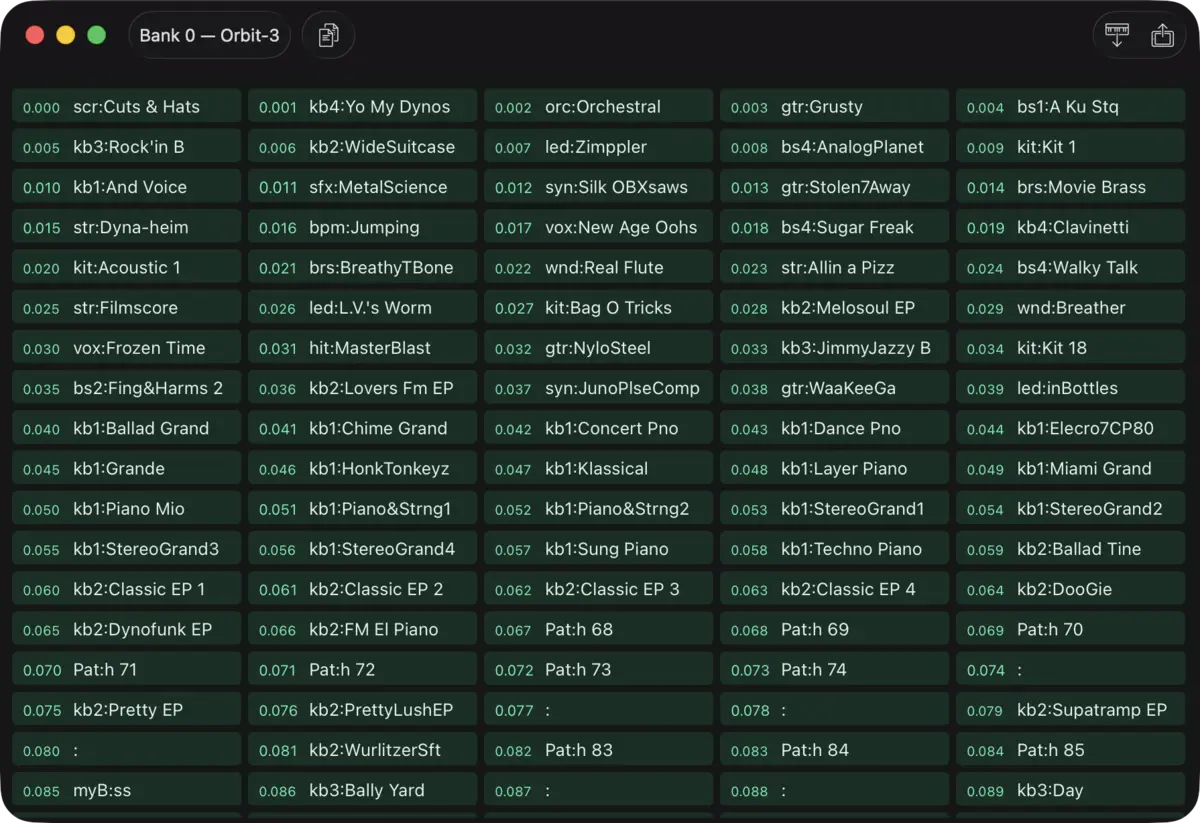Pick the kb2:DooGie patch
The width and height of the screenshot is (1200, 823).
tap(1071, 589)
